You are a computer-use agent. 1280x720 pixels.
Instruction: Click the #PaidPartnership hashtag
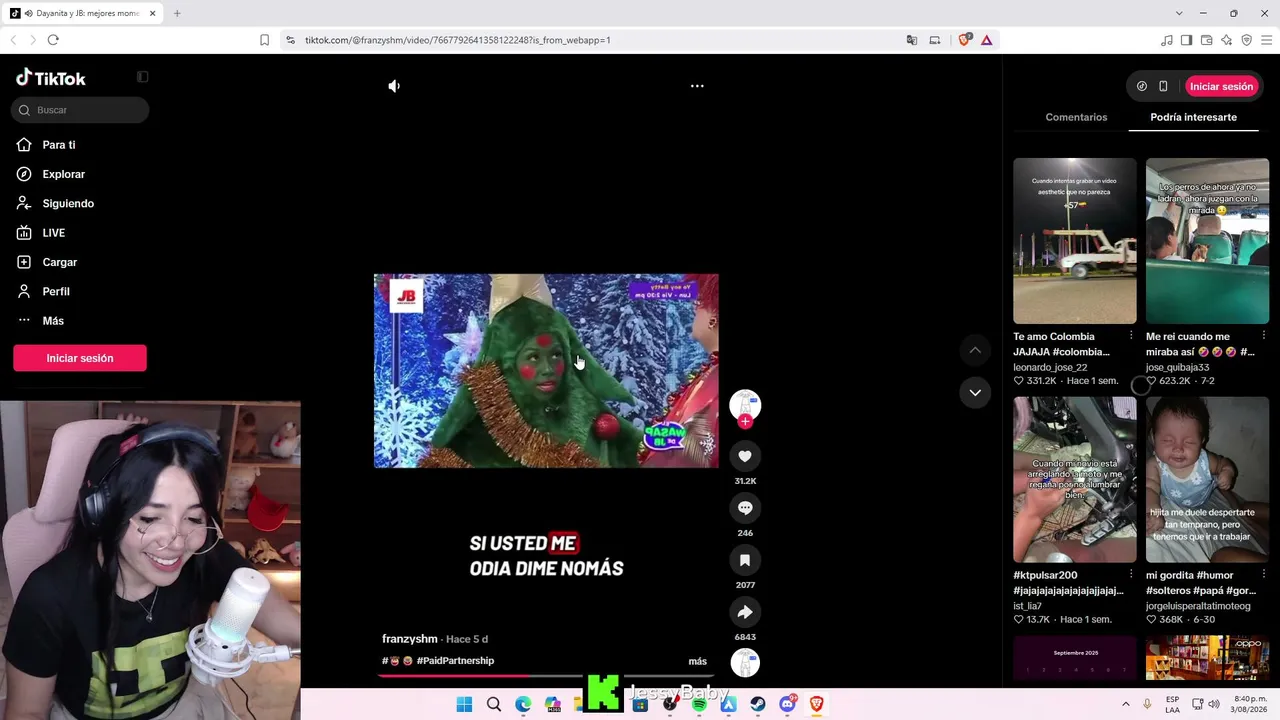point(455,661)
